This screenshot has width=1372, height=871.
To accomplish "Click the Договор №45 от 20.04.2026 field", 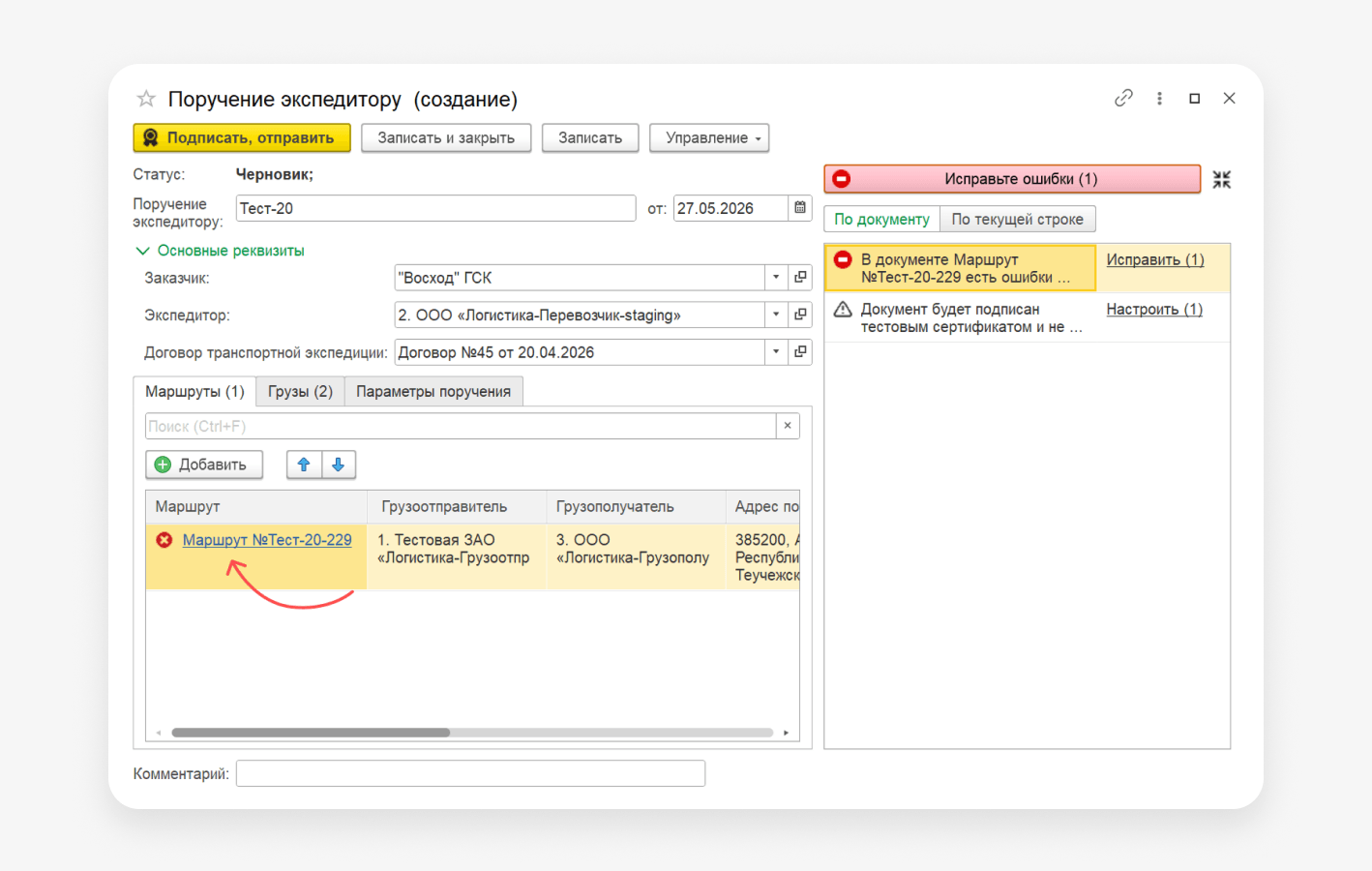I will pos(580,352).
